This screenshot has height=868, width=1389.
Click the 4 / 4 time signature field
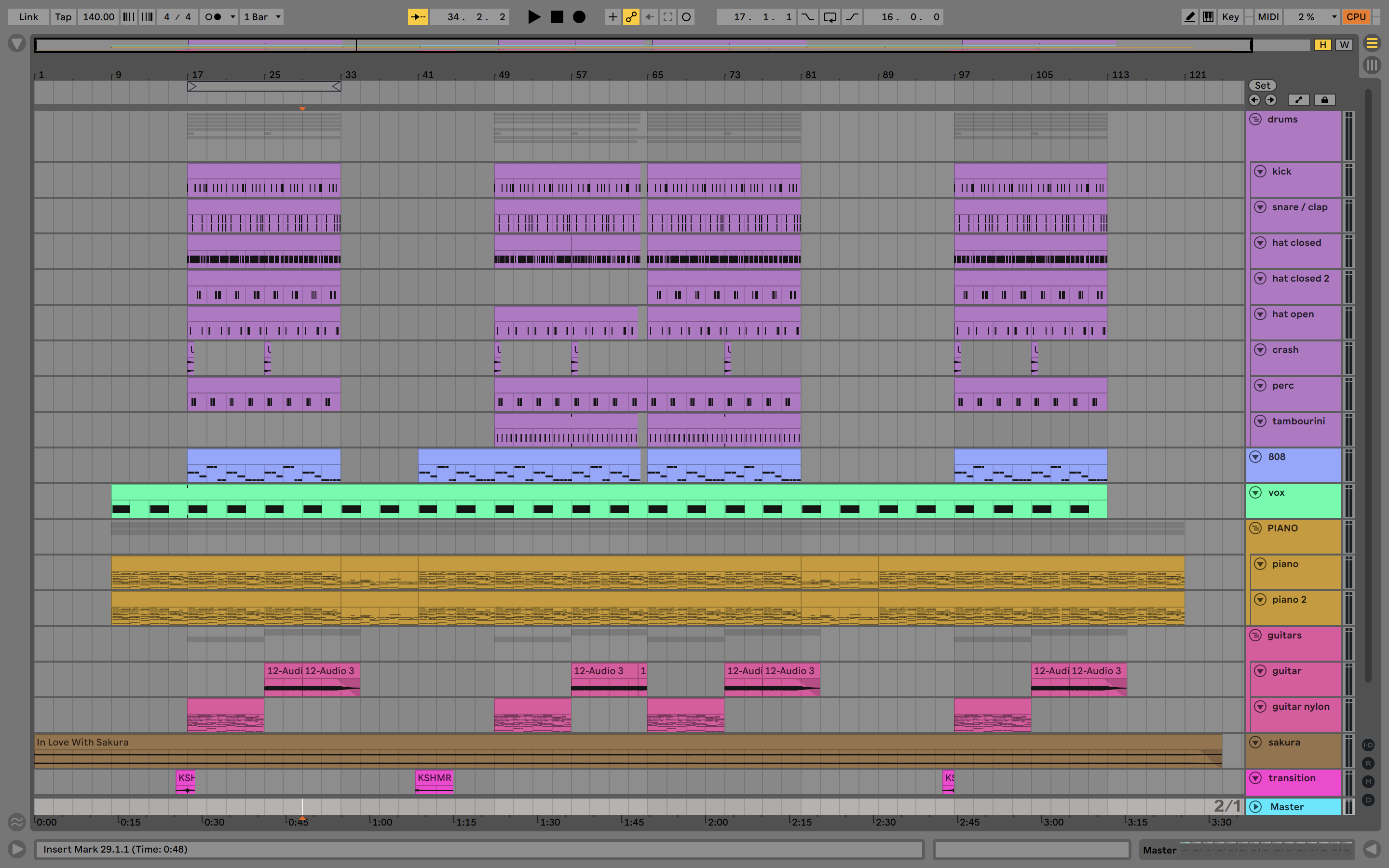pyautogui.click(x=177, y=17)
